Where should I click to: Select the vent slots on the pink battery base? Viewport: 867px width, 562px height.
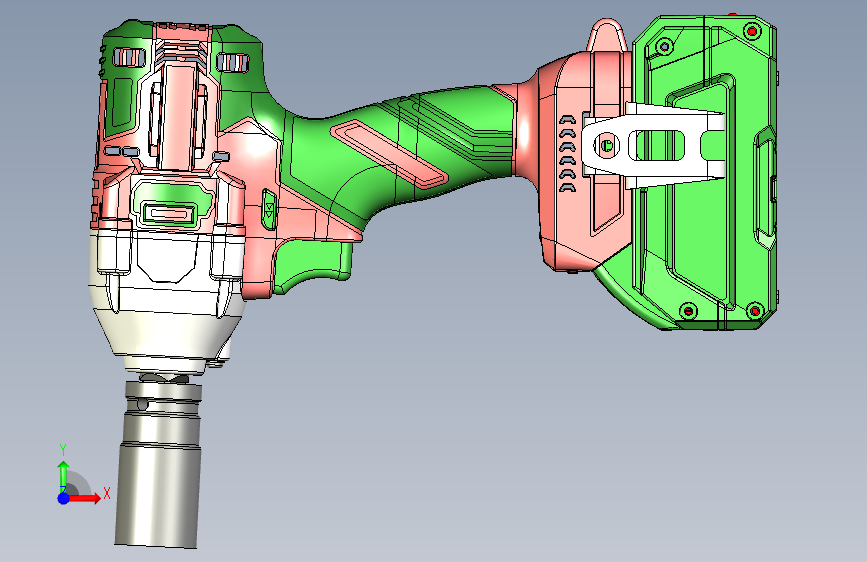coord(567,154)
